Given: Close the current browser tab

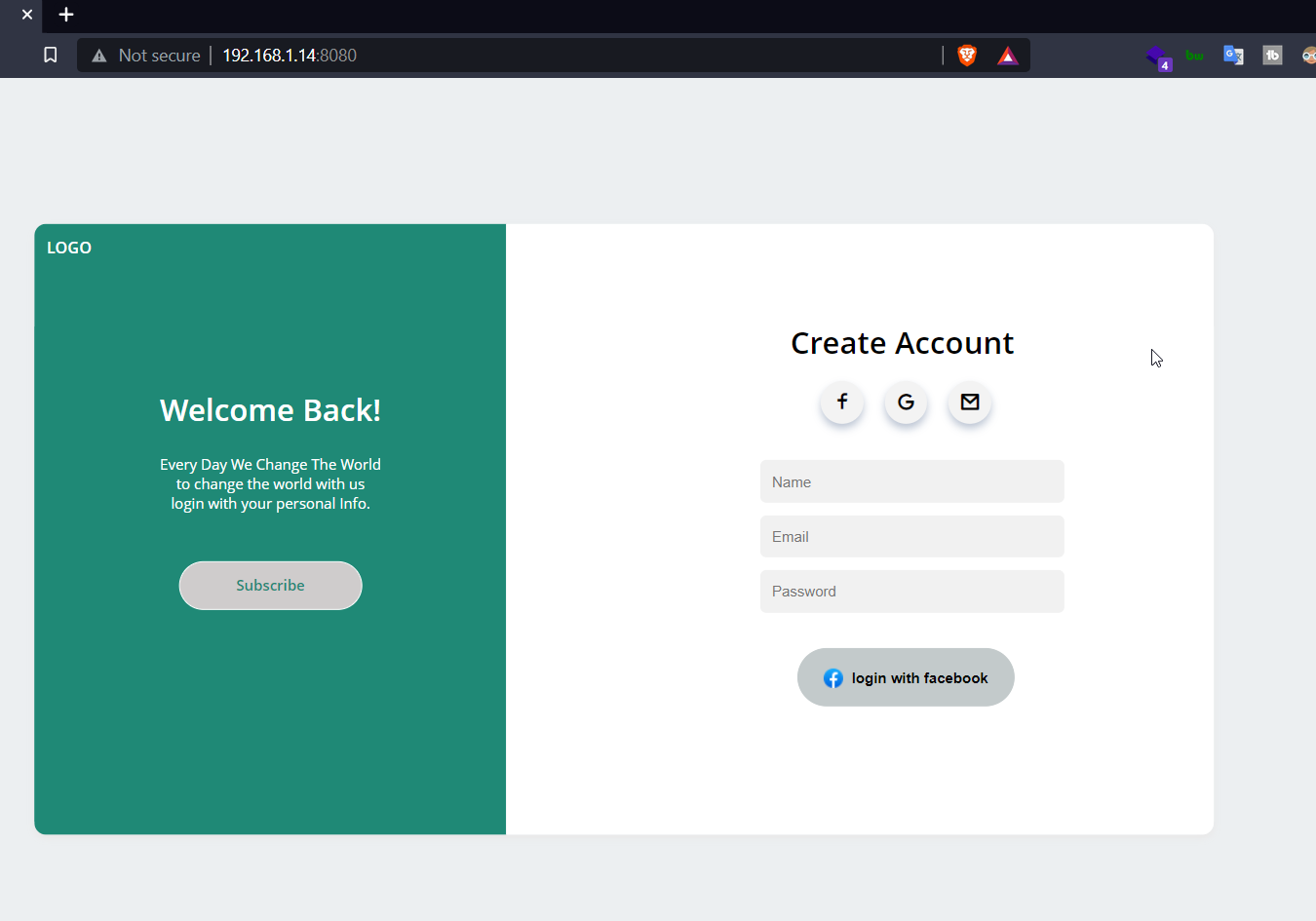Looking at the screenshot, I should (x=27, y=15).
